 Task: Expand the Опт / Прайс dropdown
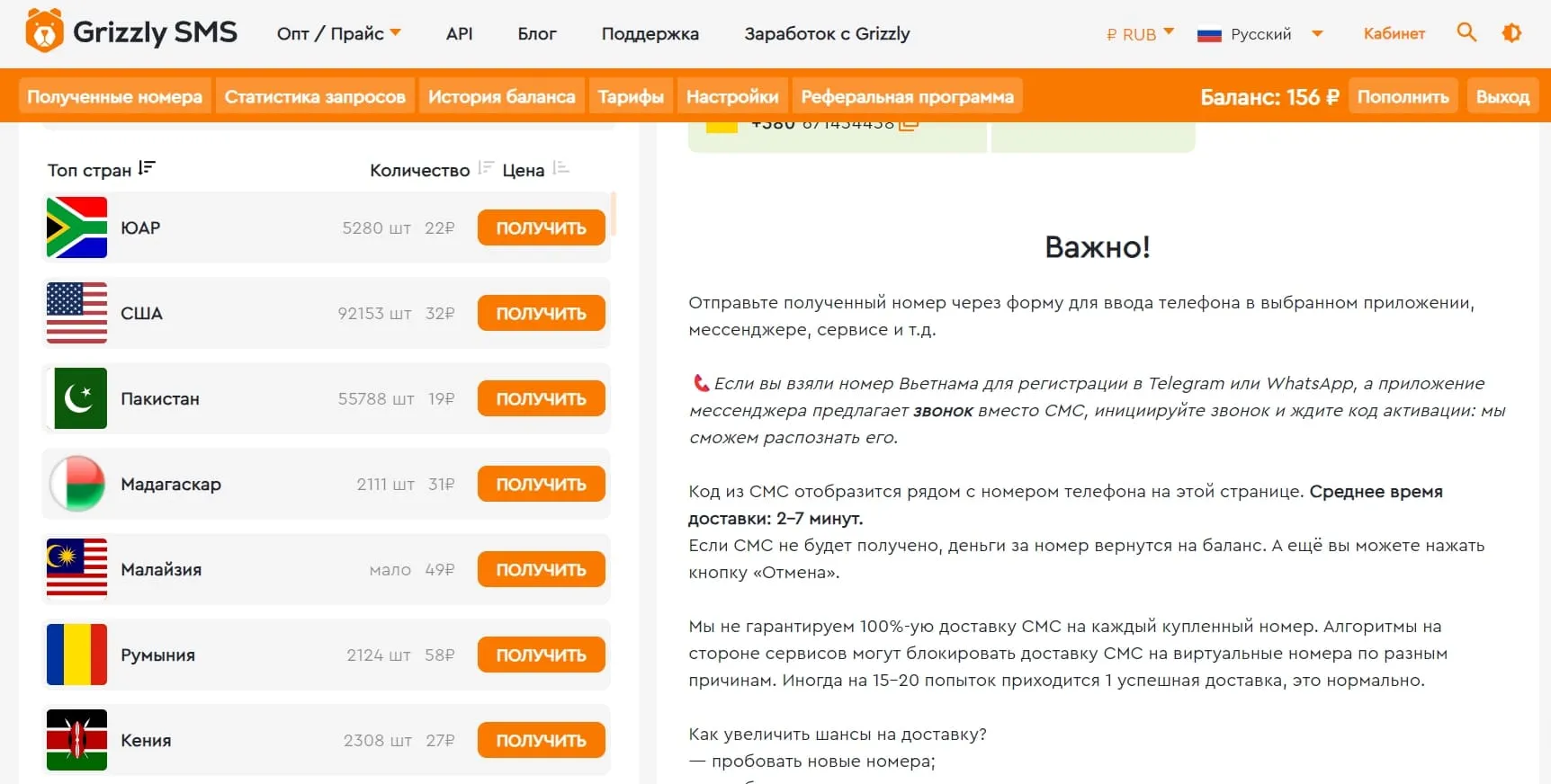(338, 34)
